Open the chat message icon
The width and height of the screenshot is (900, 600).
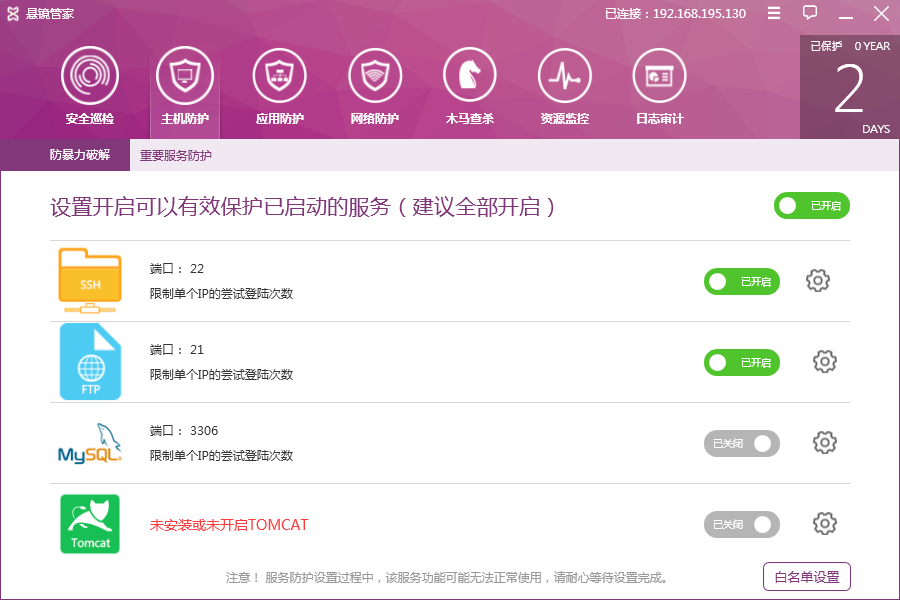(810, 13)
